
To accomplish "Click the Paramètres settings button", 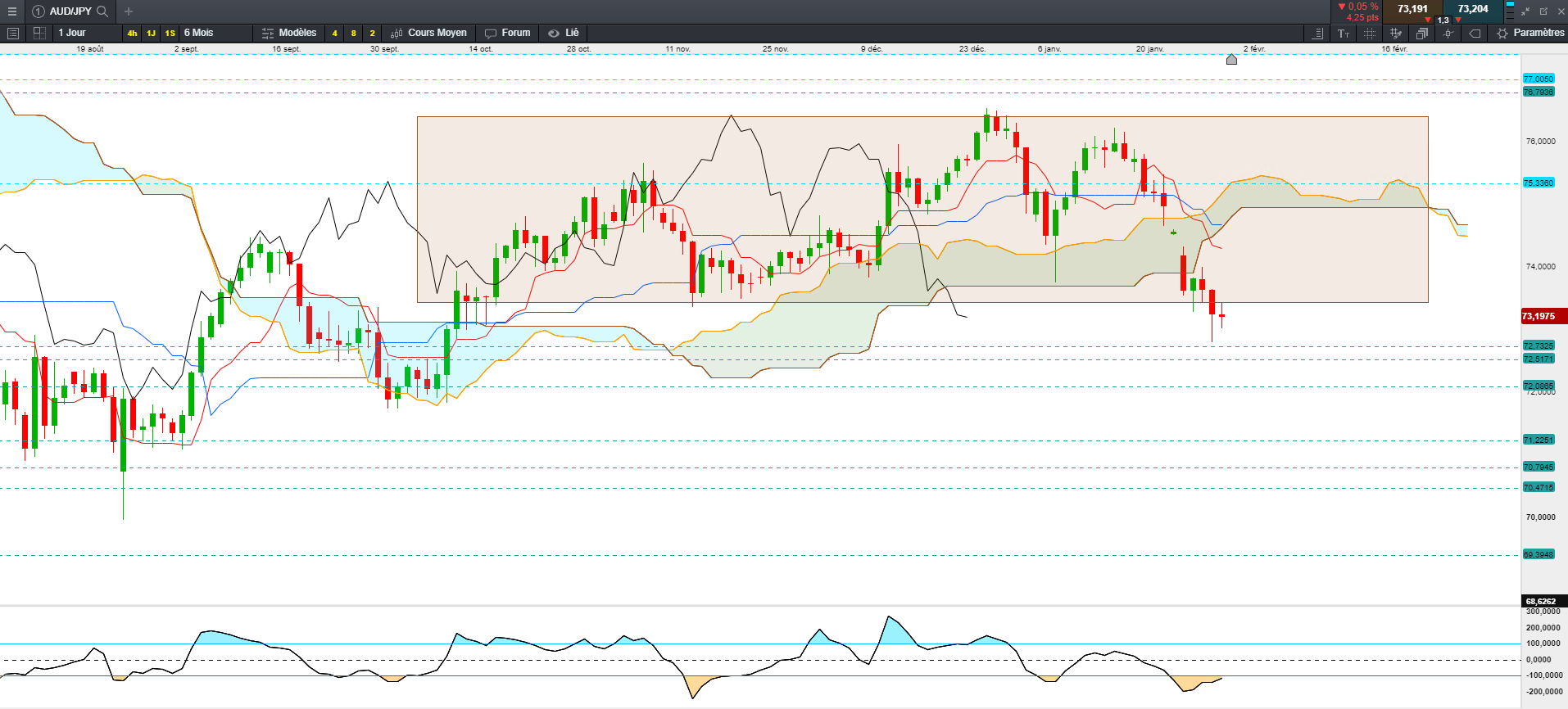I will coord(1529,33).
